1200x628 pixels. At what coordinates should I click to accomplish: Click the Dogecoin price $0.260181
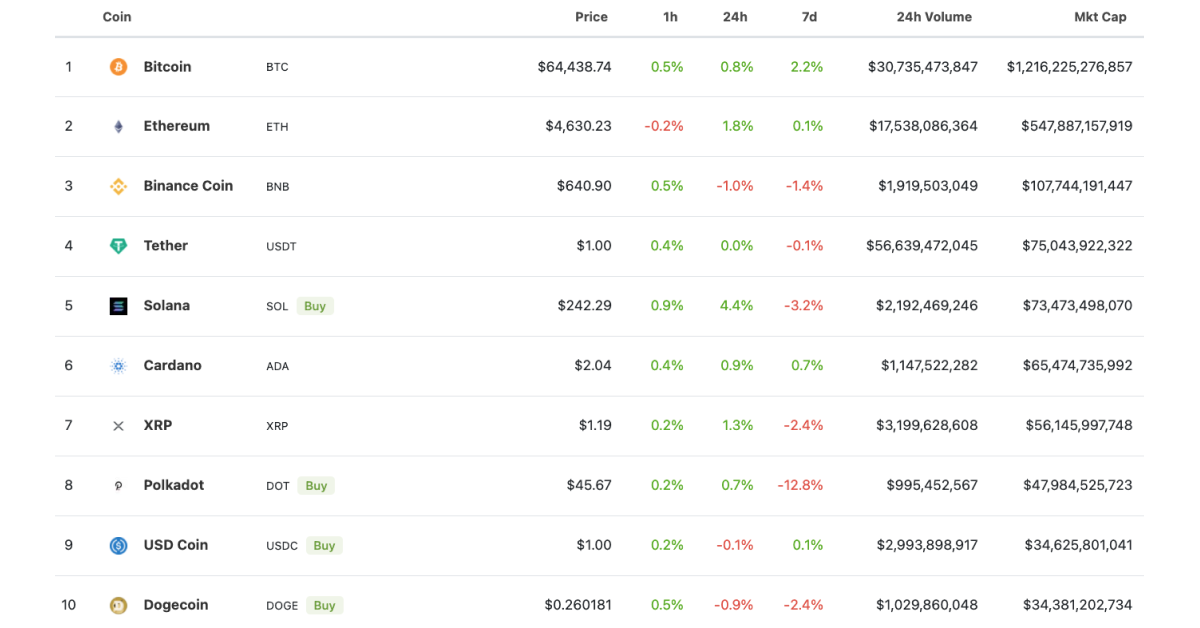[578, 605]
